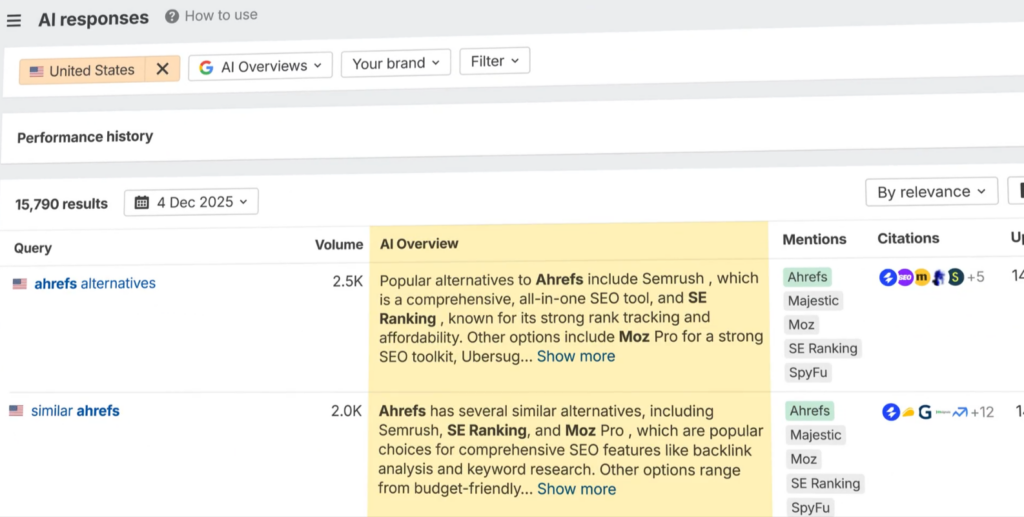Click the calendar icon in date picker
Screen dimensions: 1024x517
(x=142, y=202)
